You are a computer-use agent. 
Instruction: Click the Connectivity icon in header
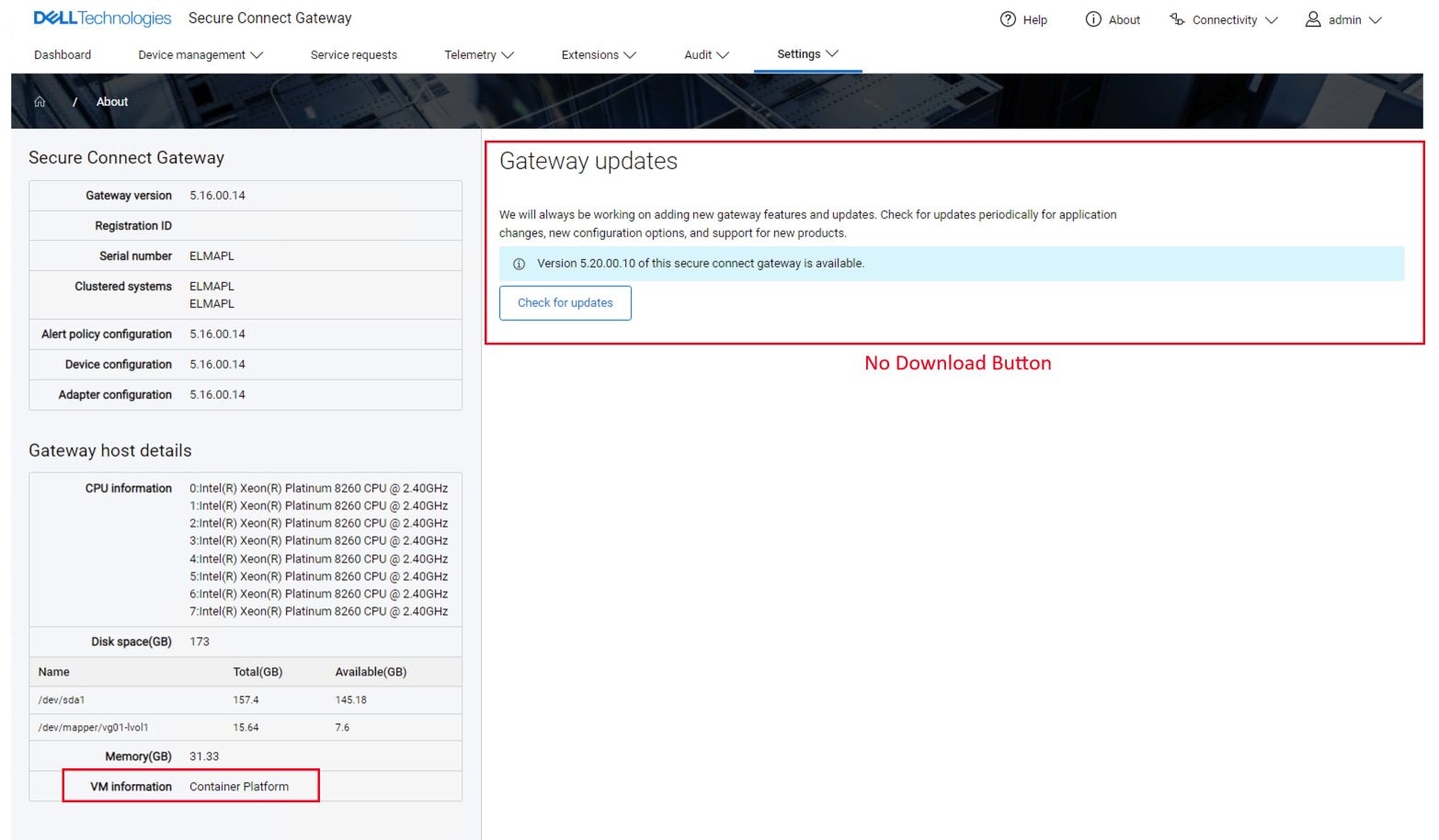1177,19
